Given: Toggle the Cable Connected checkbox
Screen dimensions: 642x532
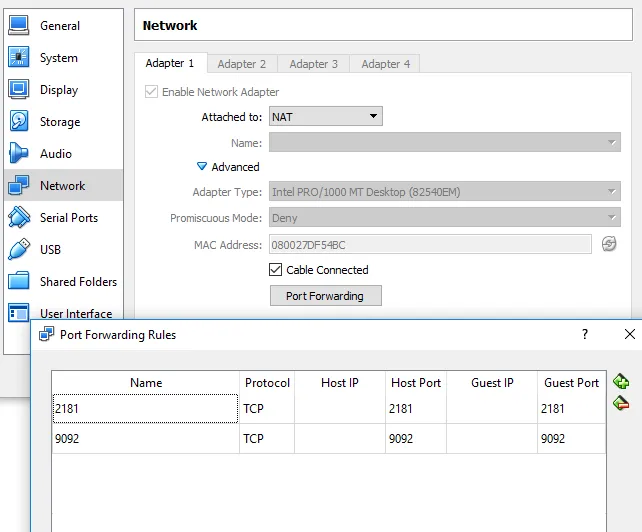Looking at the screenshot, I should 276,270.
